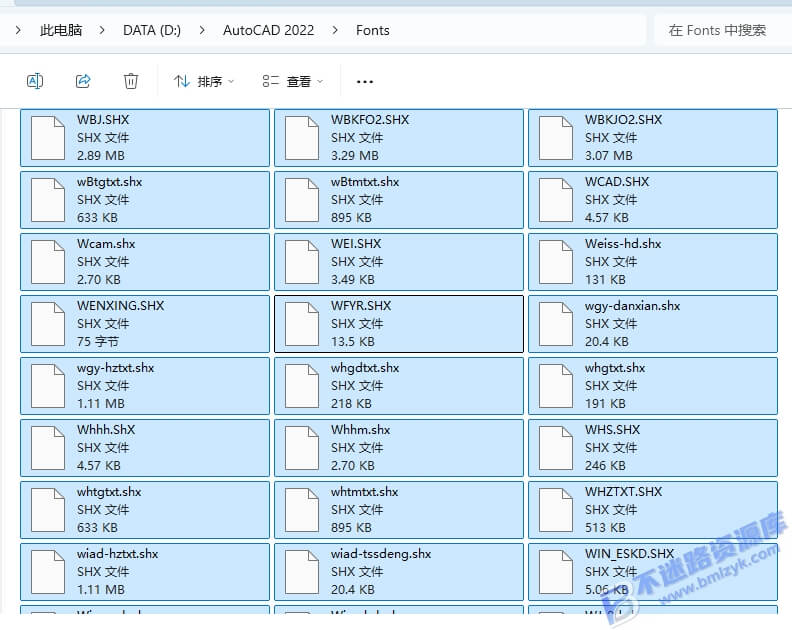Viewport: 792px width, 630px height.
Task: Select the whtmtxt.shx file icon
Action: [x=302, y=510]
